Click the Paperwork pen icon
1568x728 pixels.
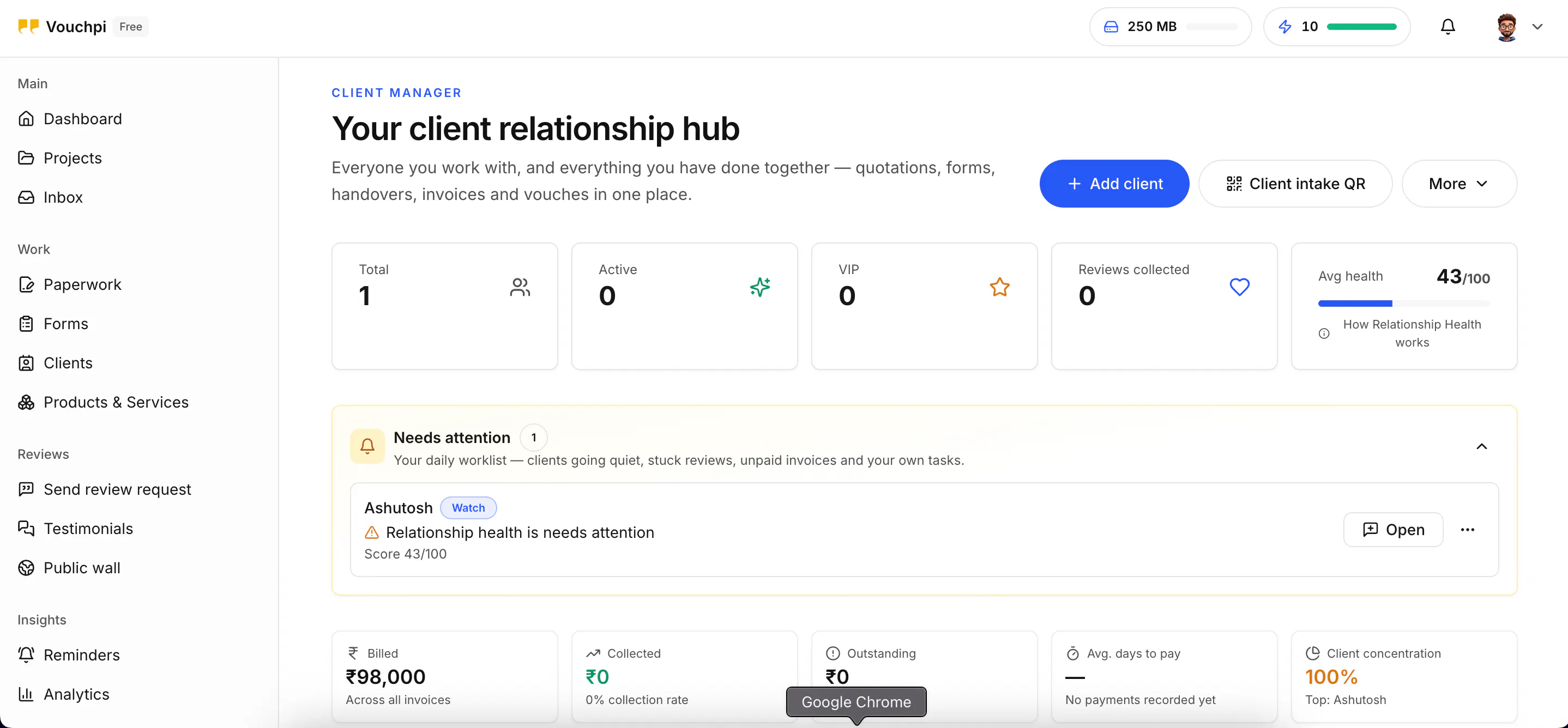[x=26, y=284]
